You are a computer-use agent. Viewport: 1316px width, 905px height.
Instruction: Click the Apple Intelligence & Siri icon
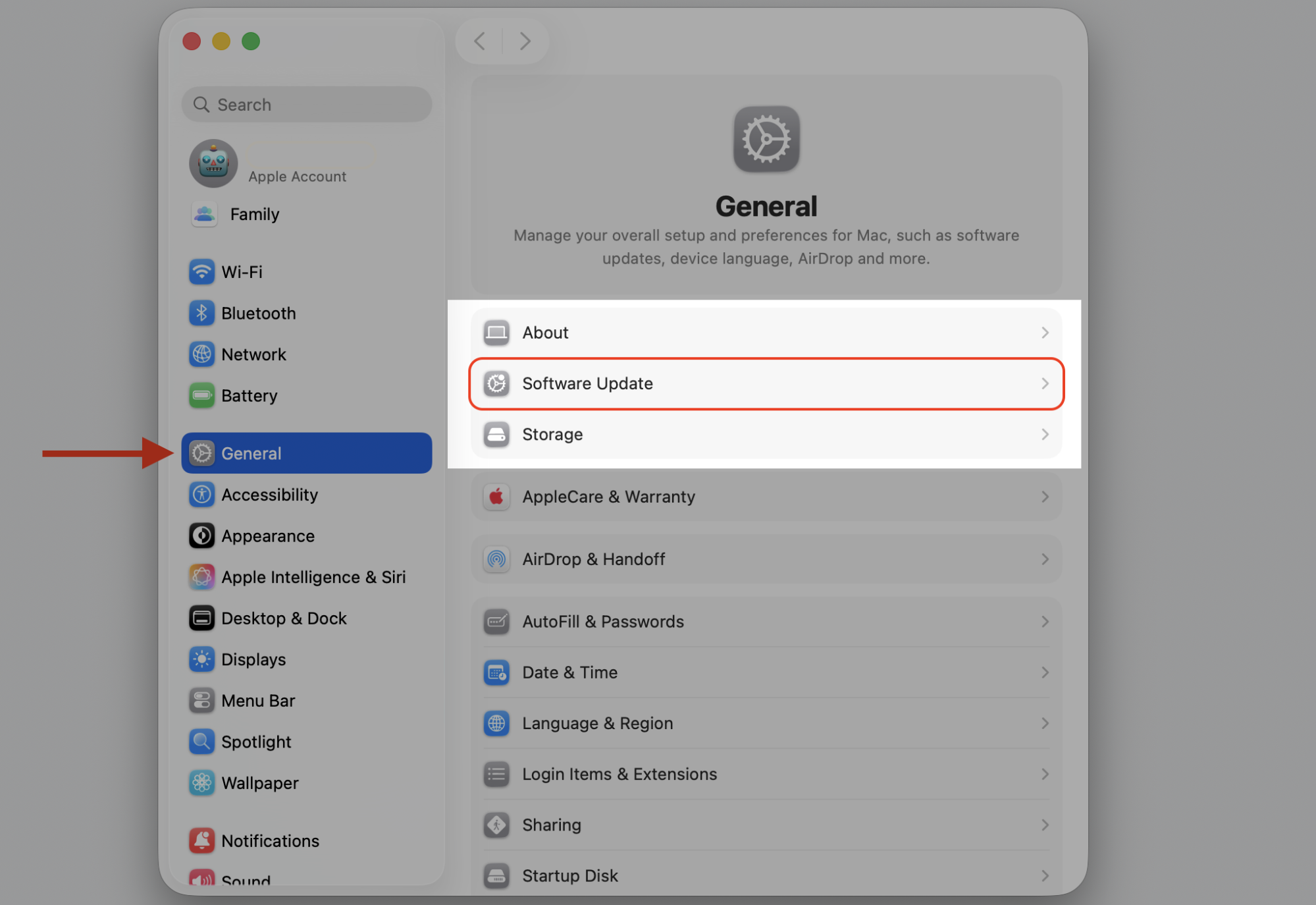[x=201, y=577]
